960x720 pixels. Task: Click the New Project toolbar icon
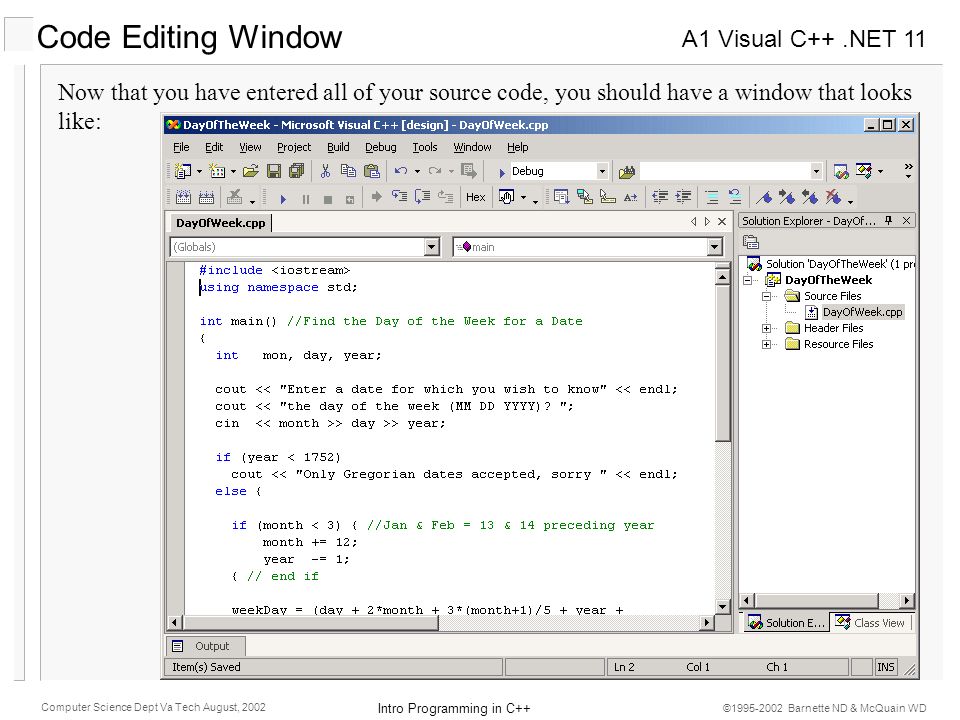click(x=182, y=171)
